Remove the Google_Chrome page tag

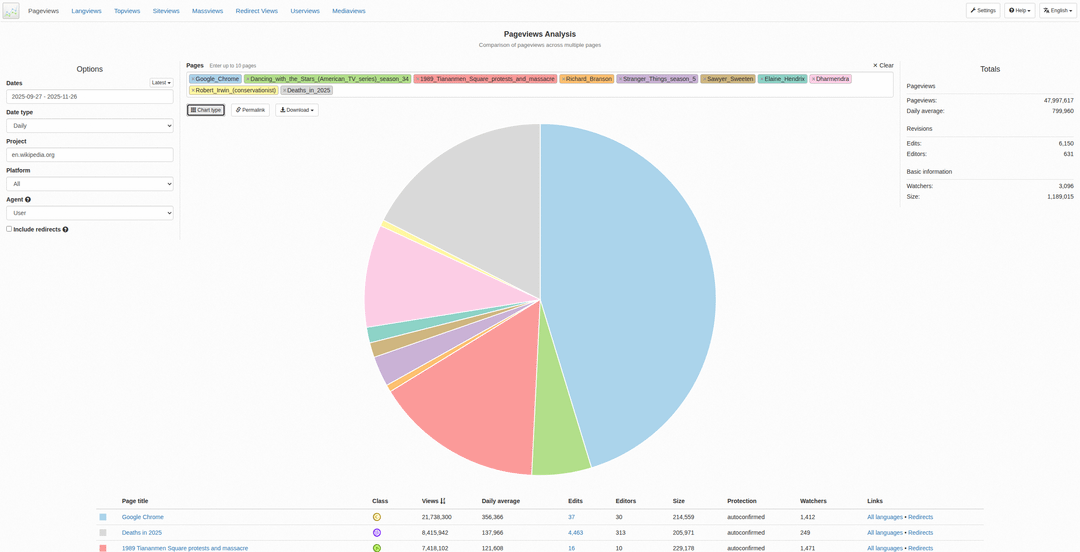point(193,79)
